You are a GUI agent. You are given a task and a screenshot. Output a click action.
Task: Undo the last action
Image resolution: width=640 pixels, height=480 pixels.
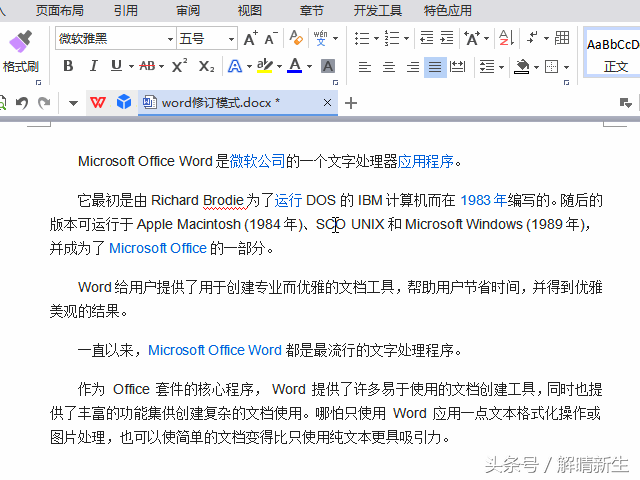pos(22,103)
